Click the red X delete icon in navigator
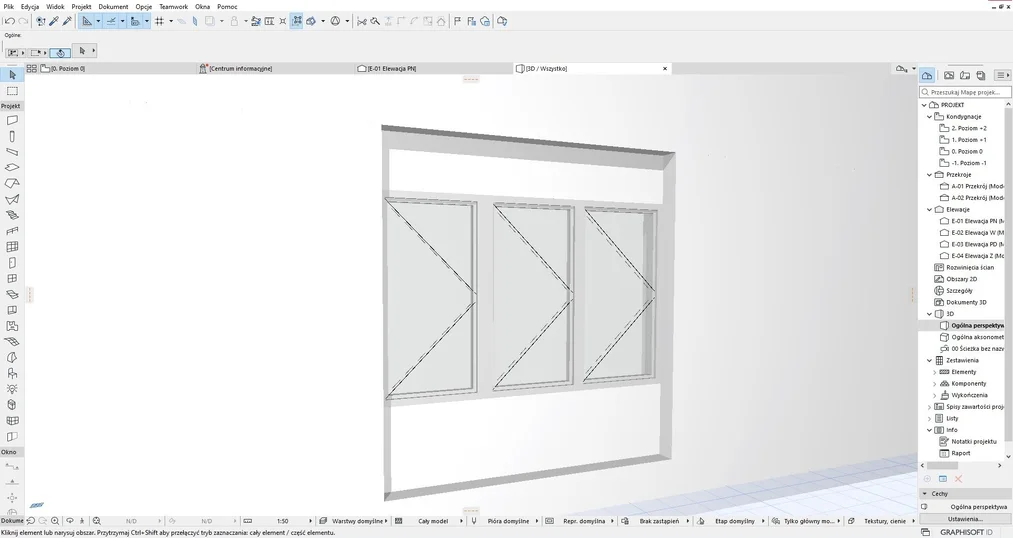Viewport: 1013px width, 538px height. (x=958, y=479)
